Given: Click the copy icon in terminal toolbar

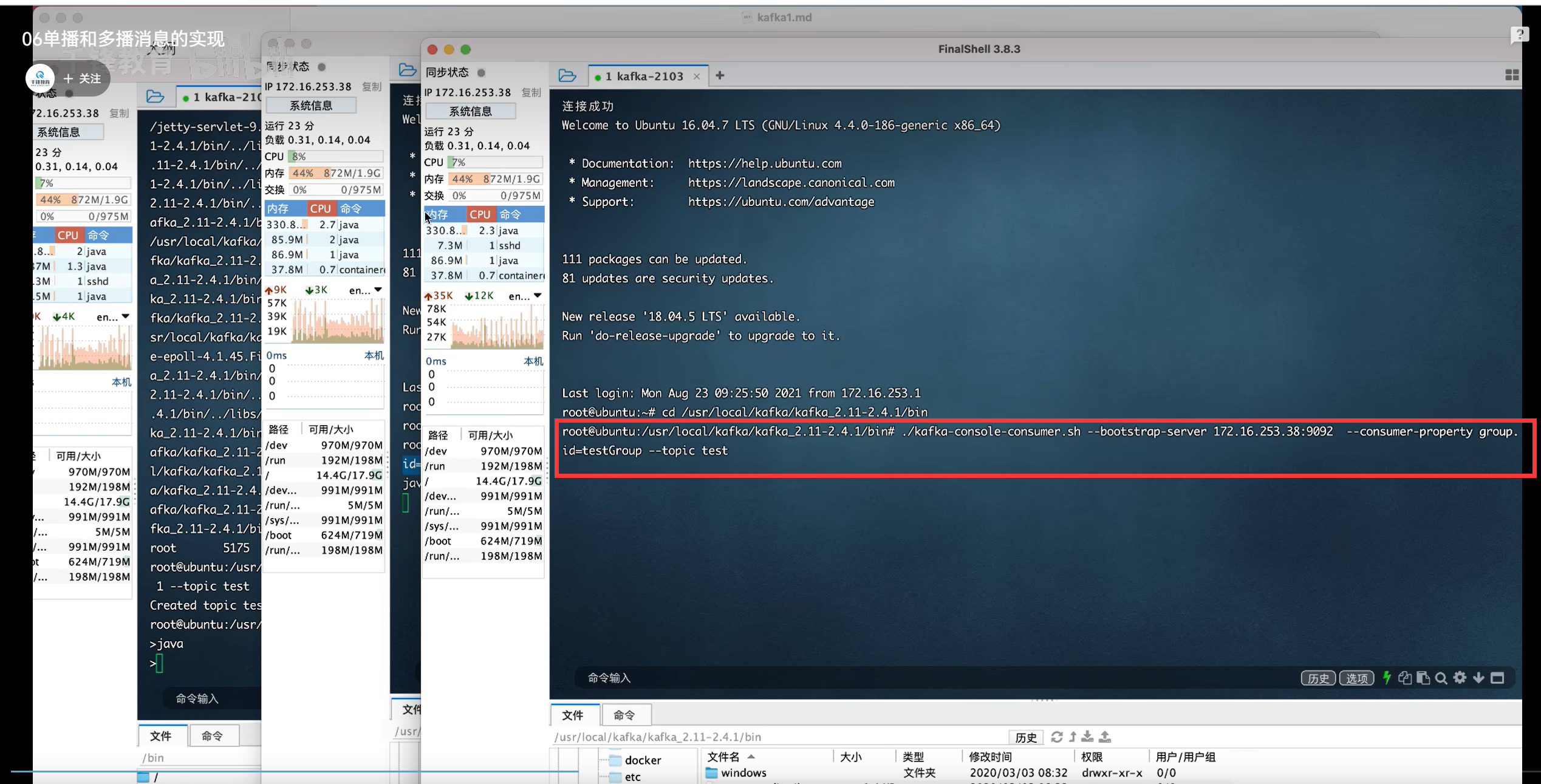Looking at the screenshot, I should pyautogui.click(x=1404, y=678).
